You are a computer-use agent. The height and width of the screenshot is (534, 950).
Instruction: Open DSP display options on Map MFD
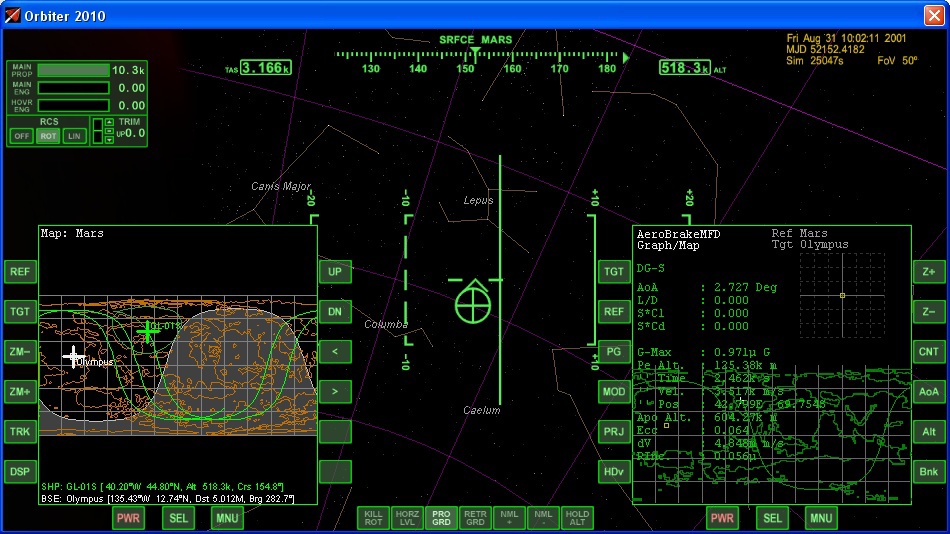(20, 471)
